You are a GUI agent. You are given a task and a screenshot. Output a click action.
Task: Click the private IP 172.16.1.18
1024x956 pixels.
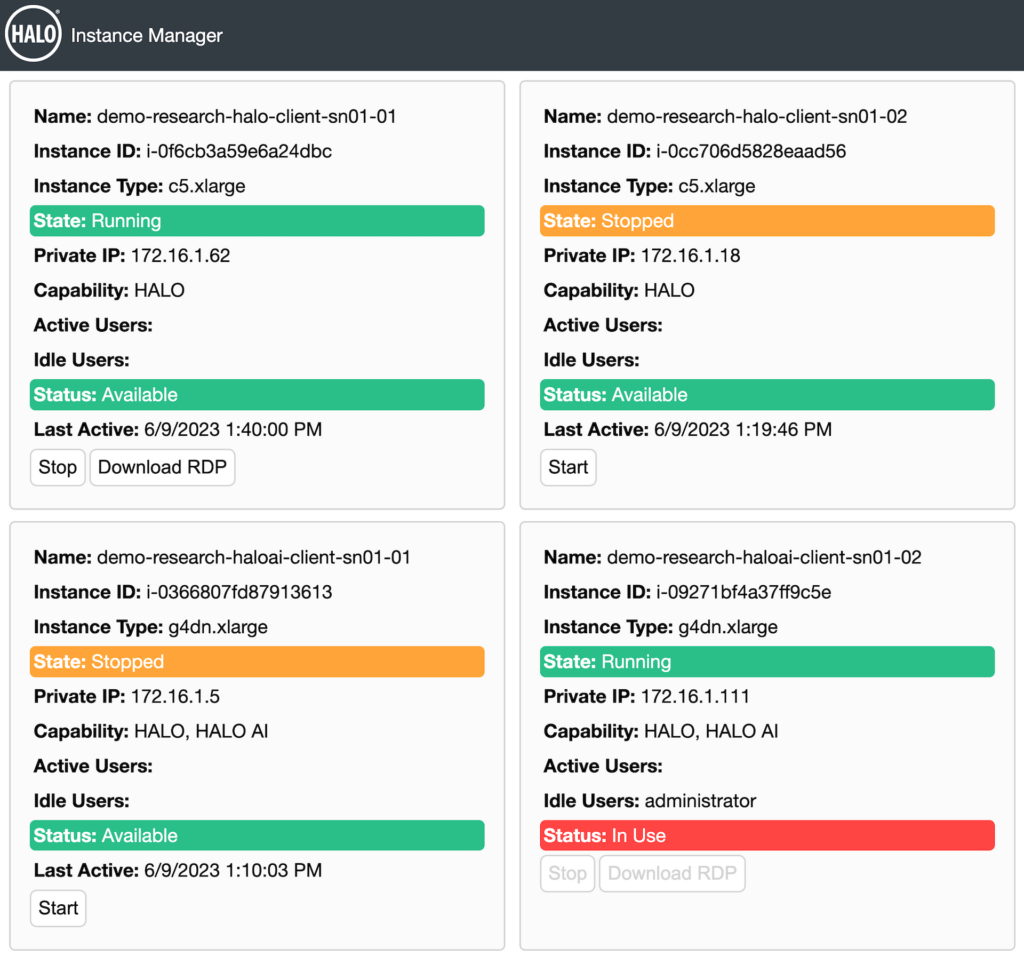pos(691,256)
